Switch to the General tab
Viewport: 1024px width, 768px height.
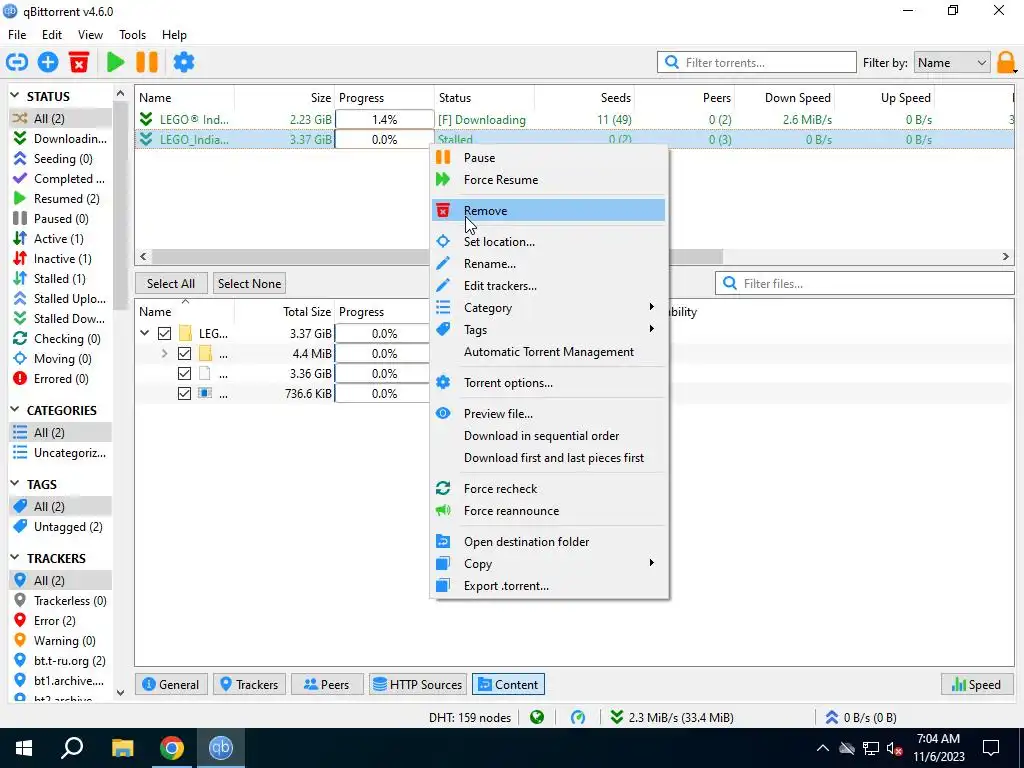(171, 684)
